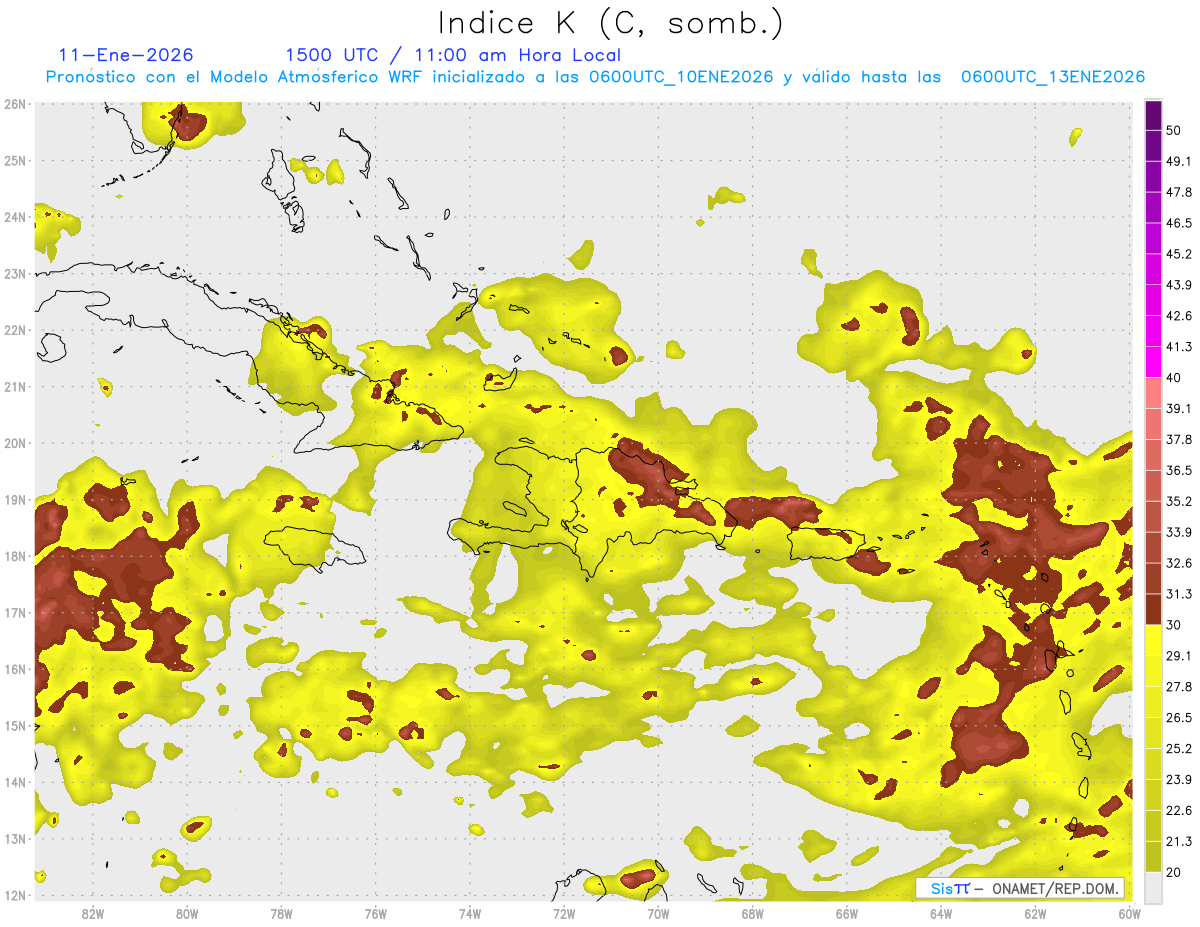Click "1500 UTC / 11:00 am Hora Local" text
The height and width of the screenshot is (927, 1200).
(x=453, y=55)
